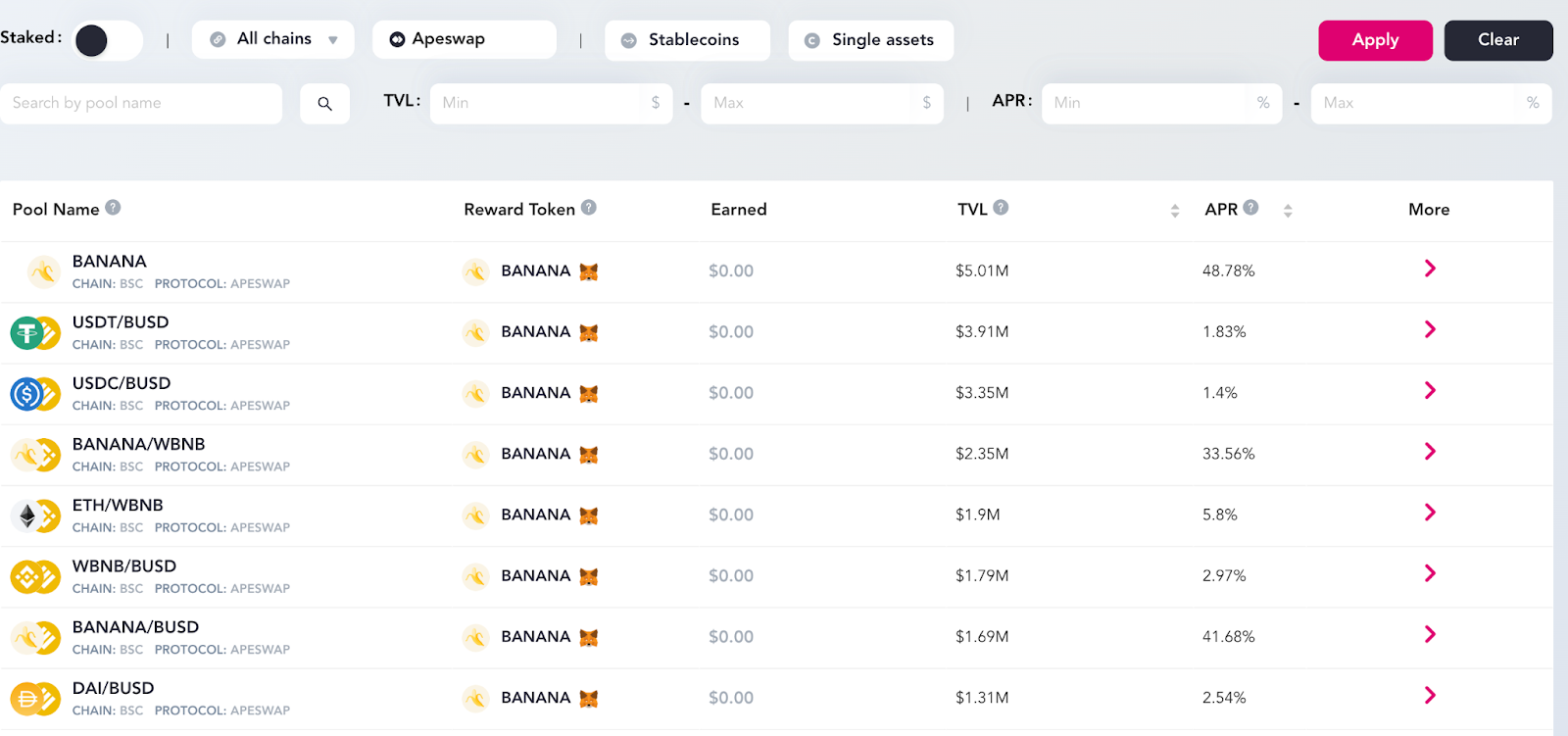The image size is (1568, 736).
Task: Click the USDT/BUSD pool name
Action: point(121,322)
